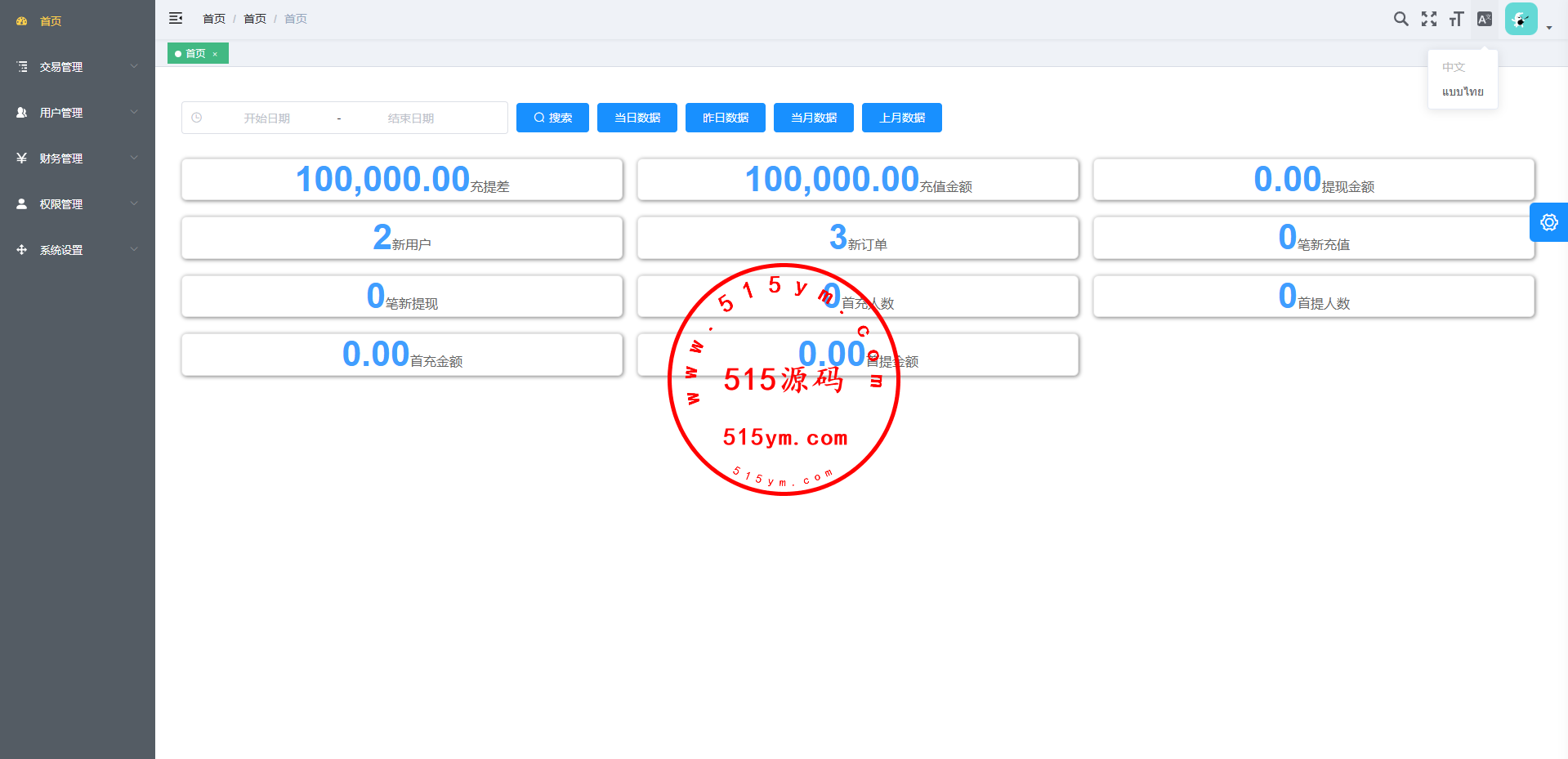Viewport: 1568px width, 759px height.
Task: Click the language switcher icon
Action: [1484, 19]
